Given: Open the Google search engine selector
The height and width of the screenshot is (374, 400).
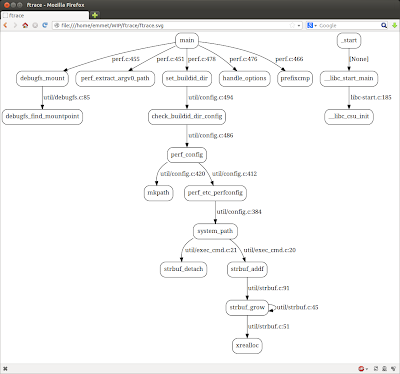Looking at the screenshot, I should [312, 25].
